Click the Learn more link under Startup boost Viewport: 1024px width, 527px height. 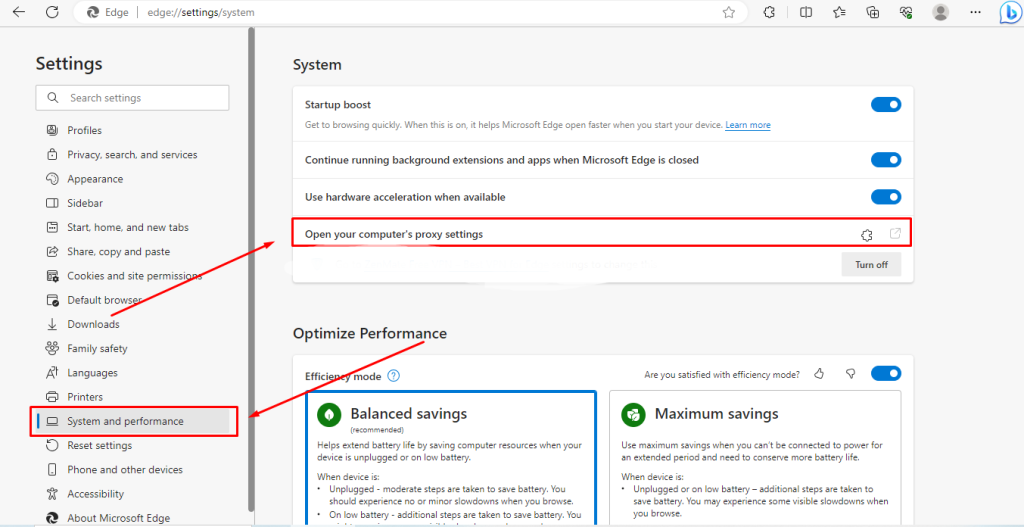click(748, 125)
